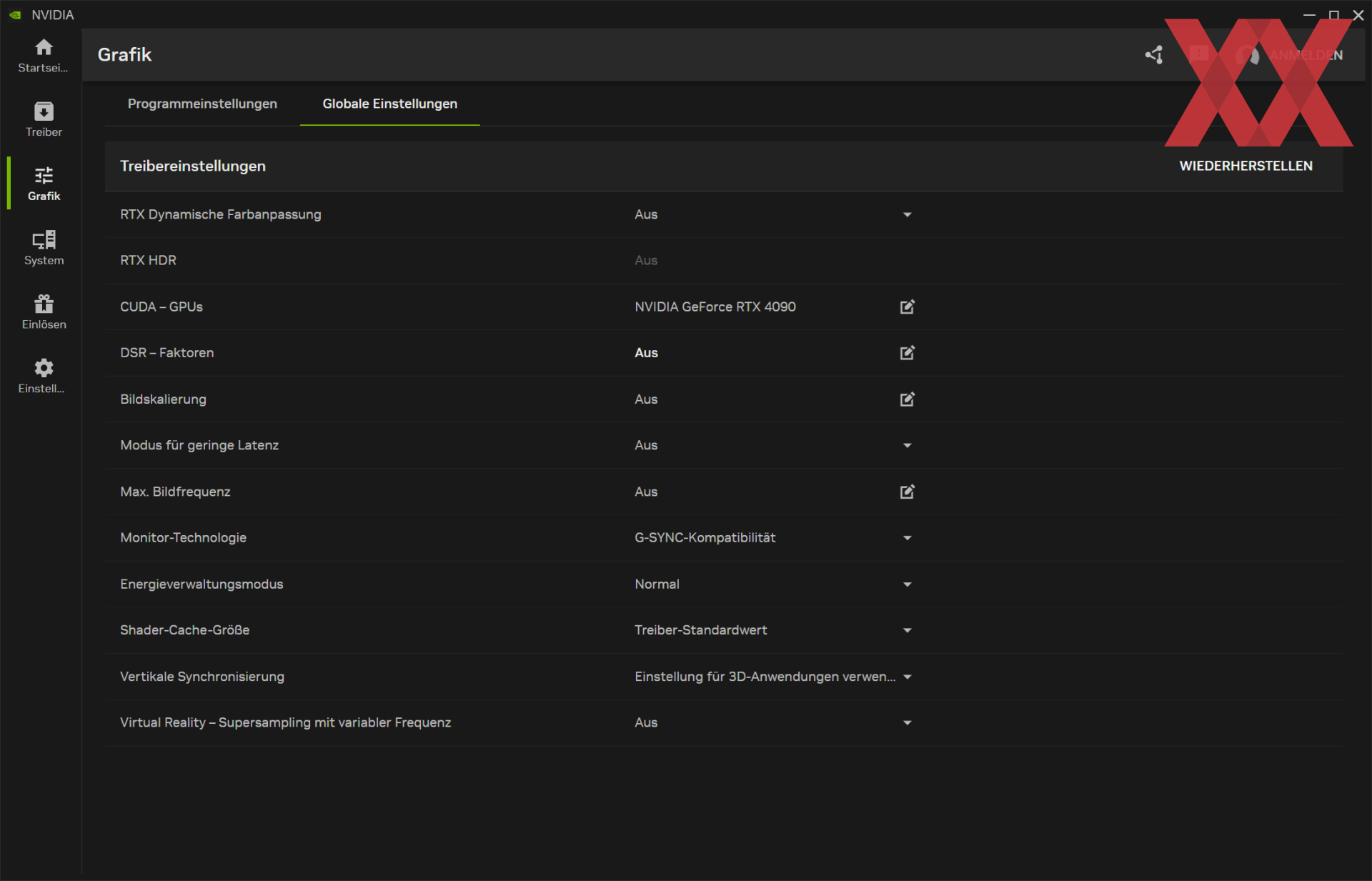The width and height of the screenshot is (1372, 881).
Task: Expand the Shader-Cache-Größe dropdown
Action: (x=907, y=630)
